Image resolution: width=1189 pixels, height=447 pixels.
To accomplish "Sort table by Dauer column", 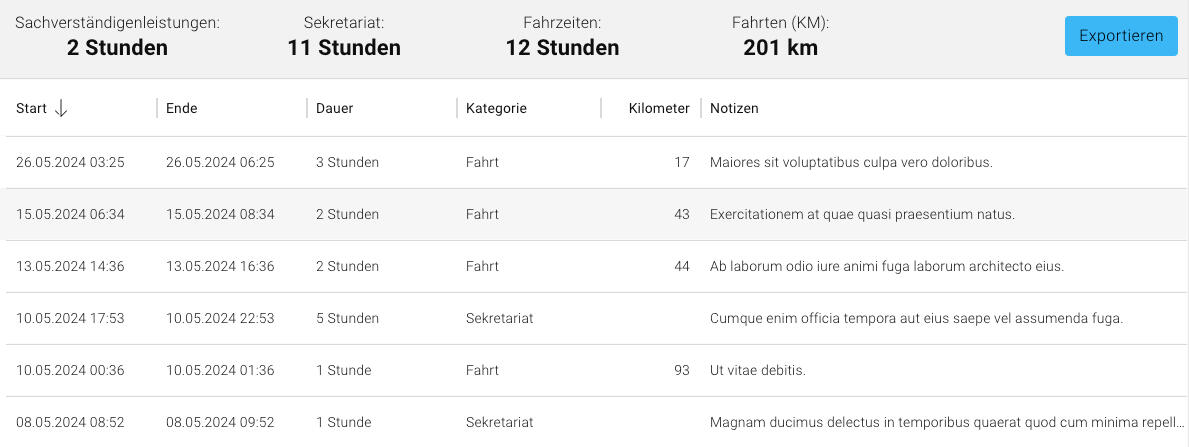I will (x=334, y=108).
